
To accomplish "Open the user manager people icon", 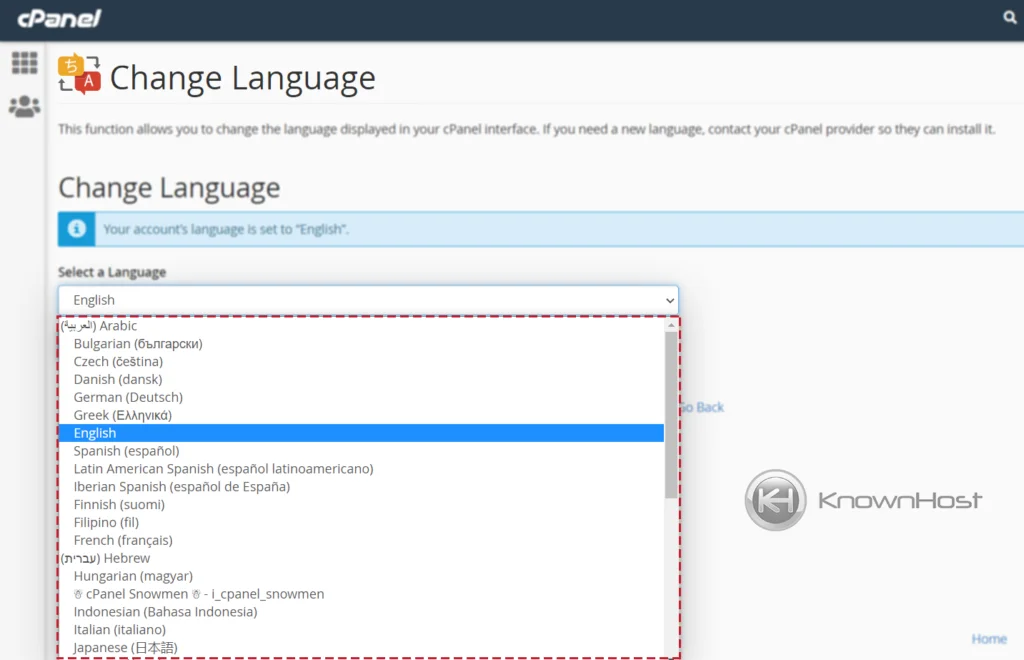I will (25, 106).
